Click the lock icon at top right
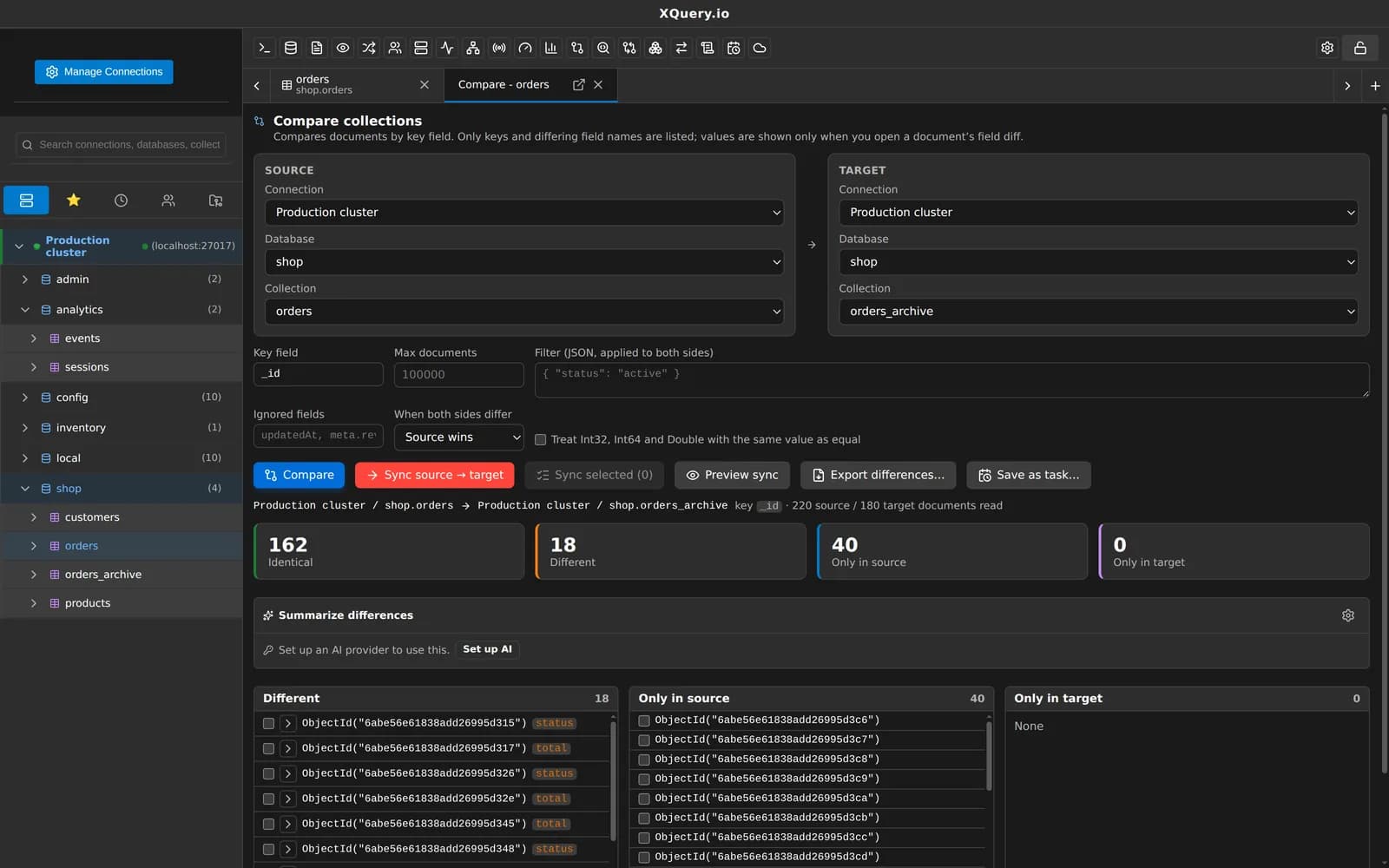Viewport: 1389px width, 868px height. [1360, 48]
